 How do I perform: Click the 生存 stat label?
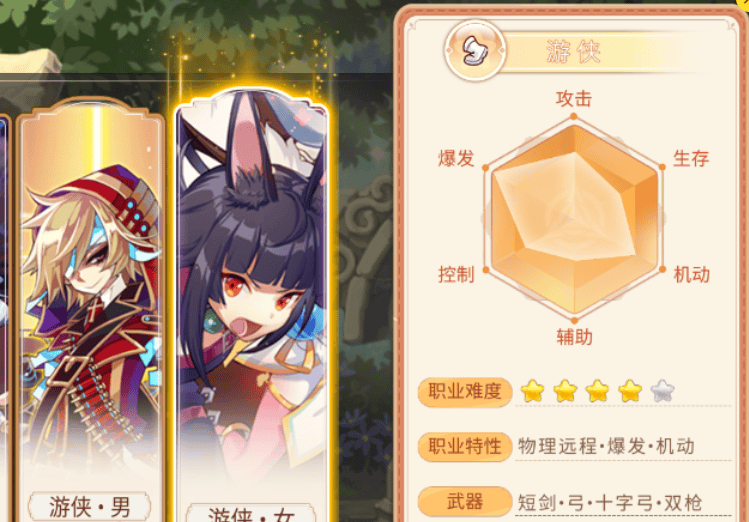point(691,158)
